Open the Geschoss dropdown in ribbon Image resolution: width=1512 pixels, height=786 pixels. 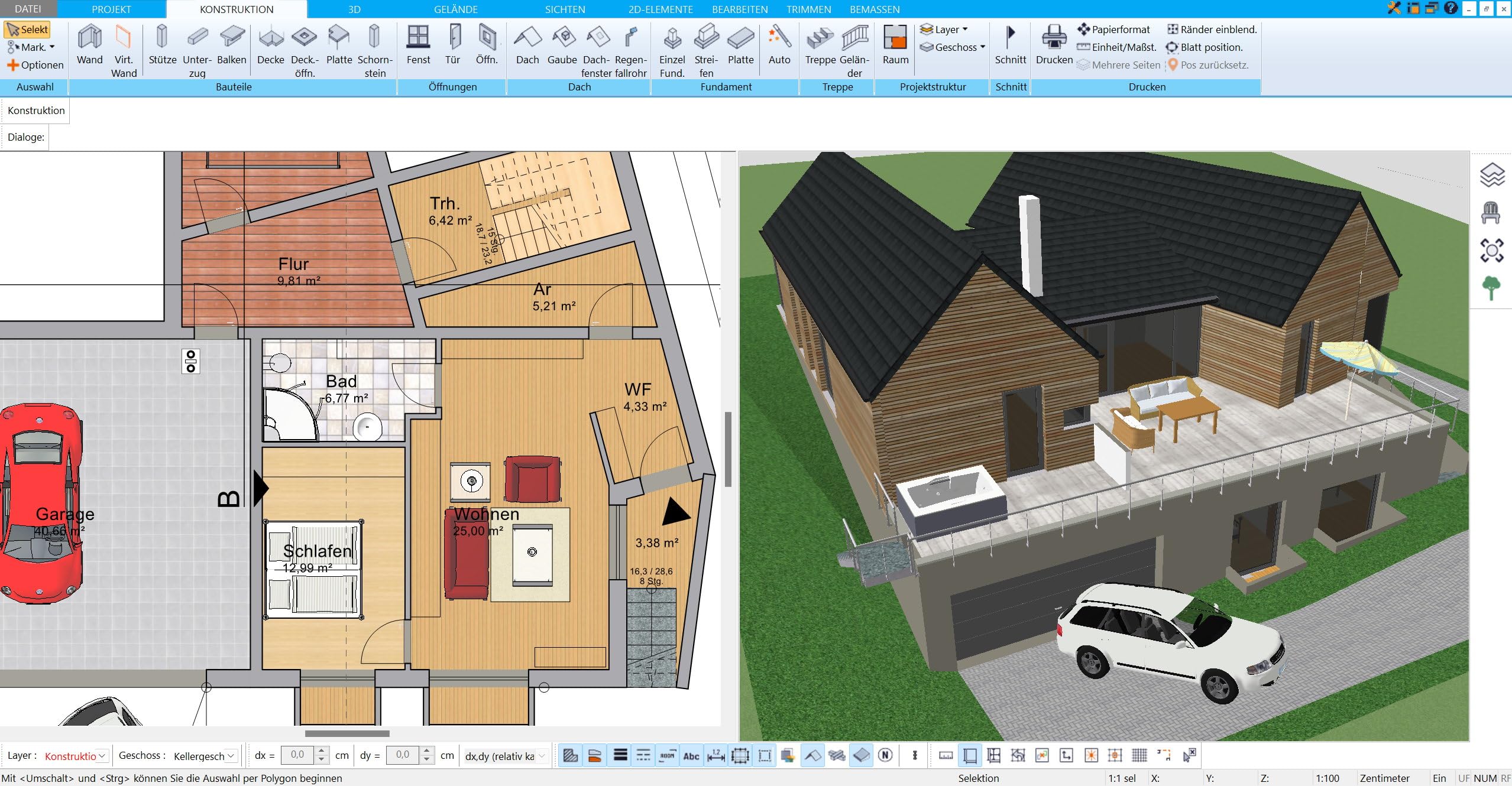pyautogui.click(x=952, y=47)
